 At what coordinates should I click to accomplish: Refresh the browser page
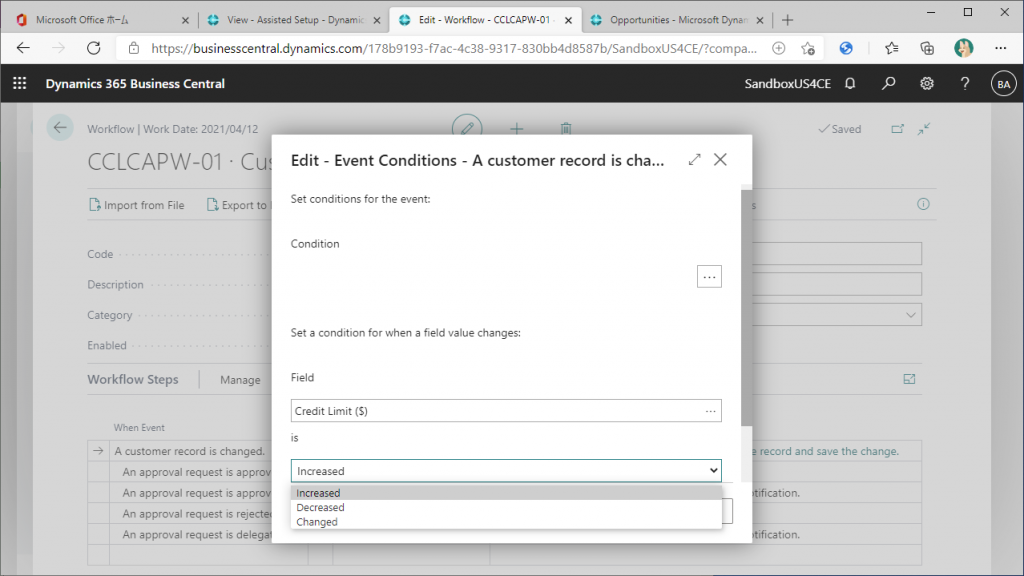93,48
